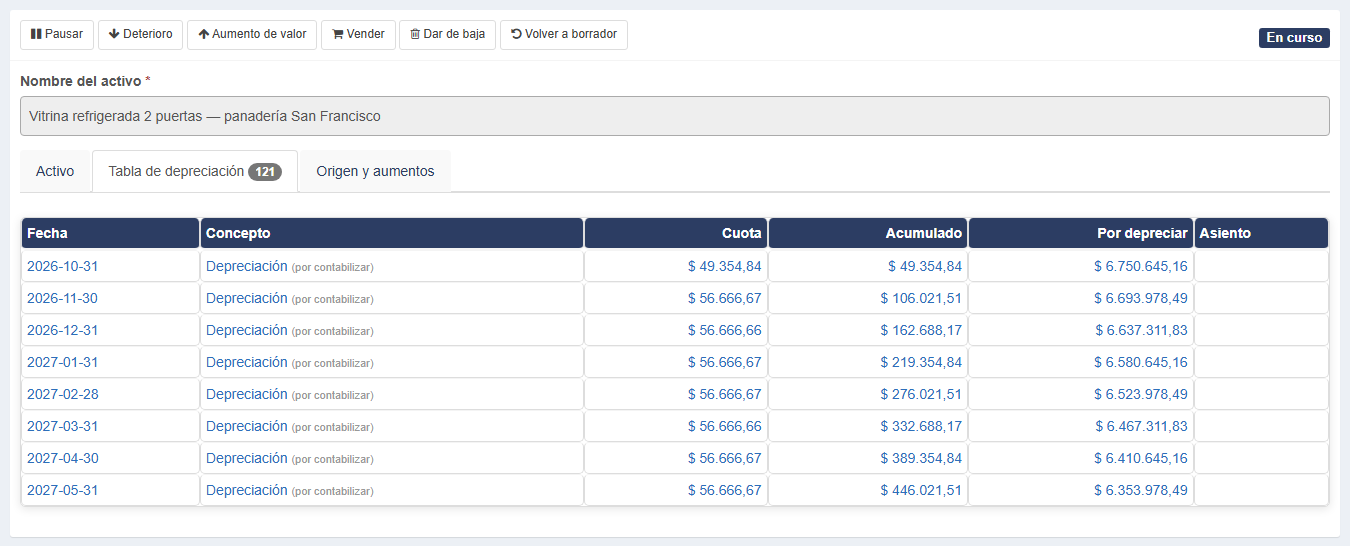The image size is (1350, 546).
Task: Click the acumulado $ 162.688,17
Action: point(921,330)
